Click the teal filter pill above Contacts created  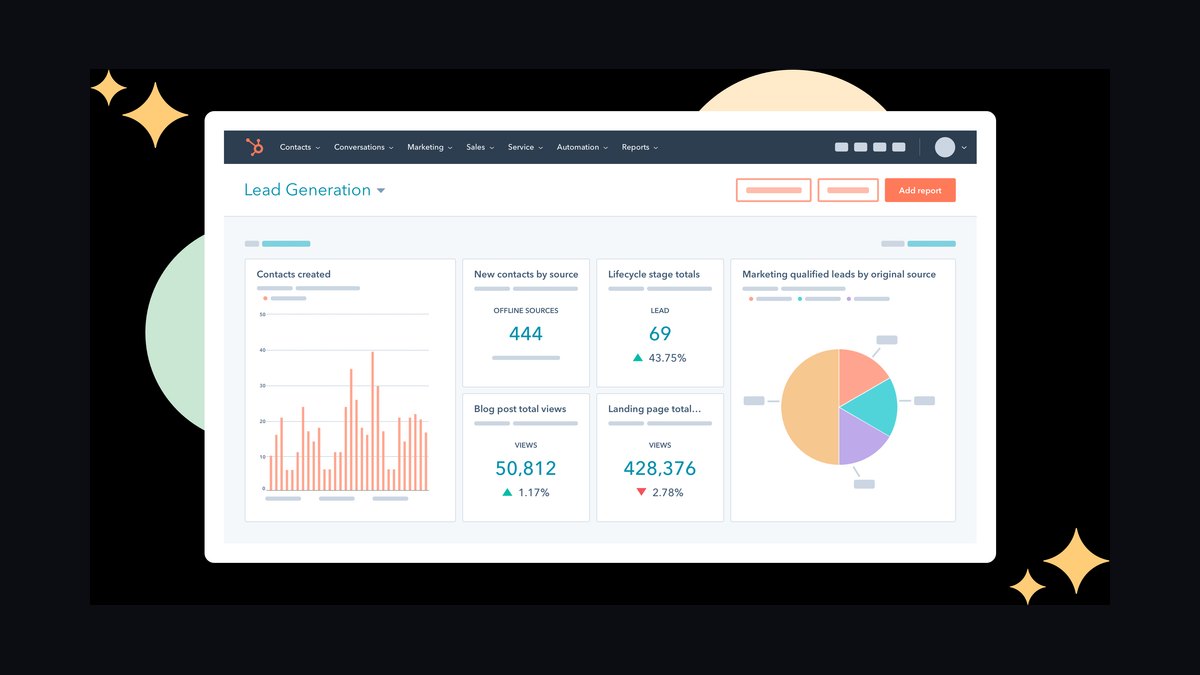pos(286,243)
